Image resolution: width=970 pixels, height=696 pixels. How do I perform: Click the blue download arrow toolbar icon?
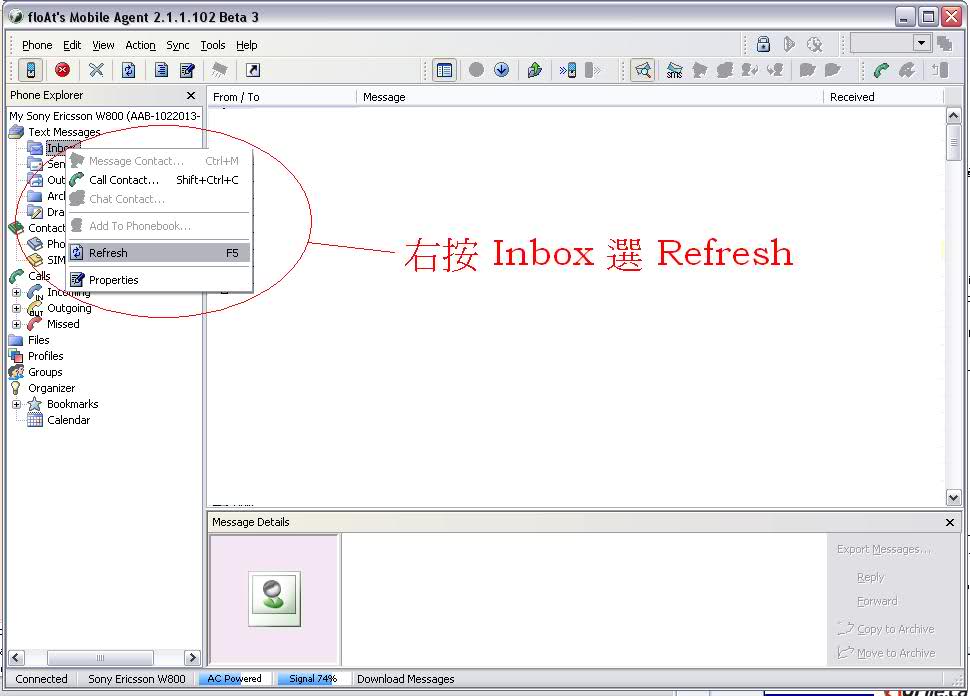click(502, 70)
